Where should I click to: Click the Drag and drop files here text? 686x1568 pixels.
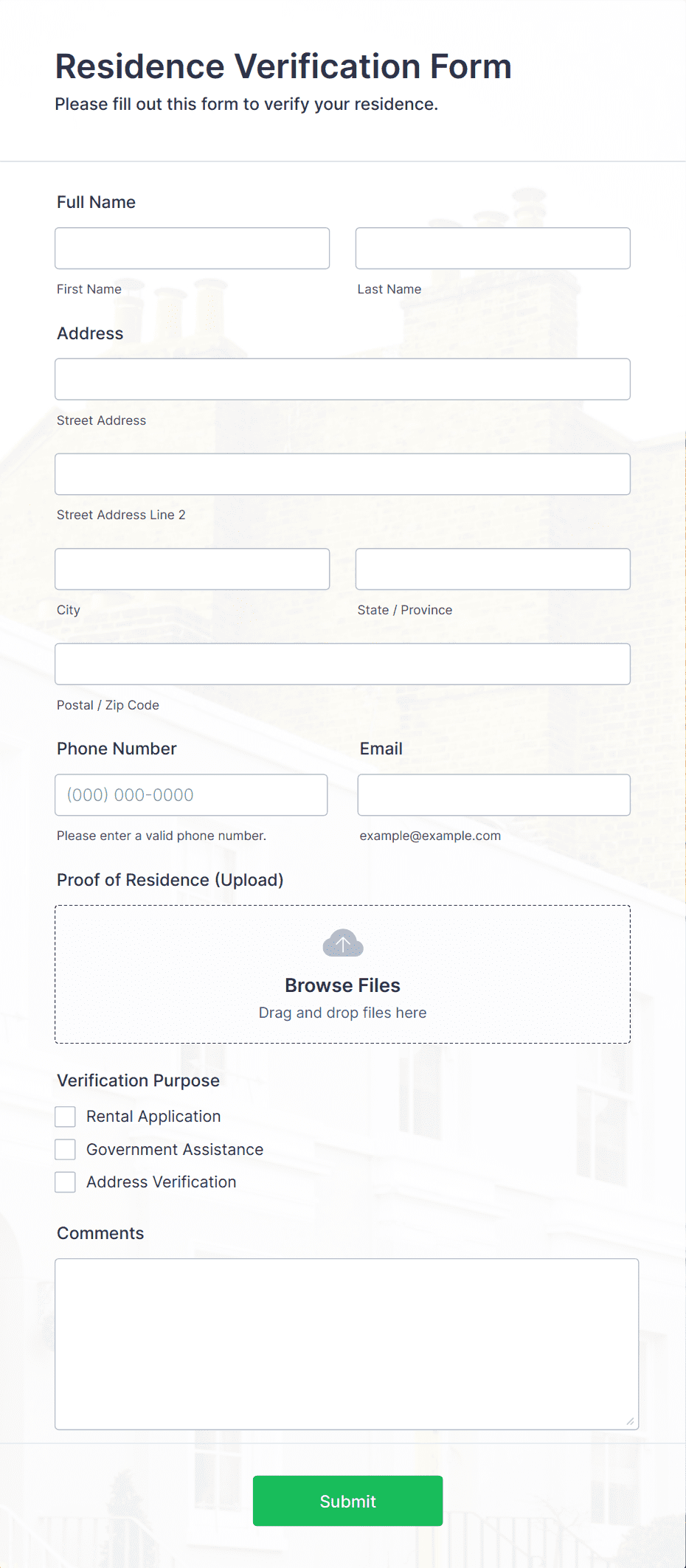click(342, 1013)
